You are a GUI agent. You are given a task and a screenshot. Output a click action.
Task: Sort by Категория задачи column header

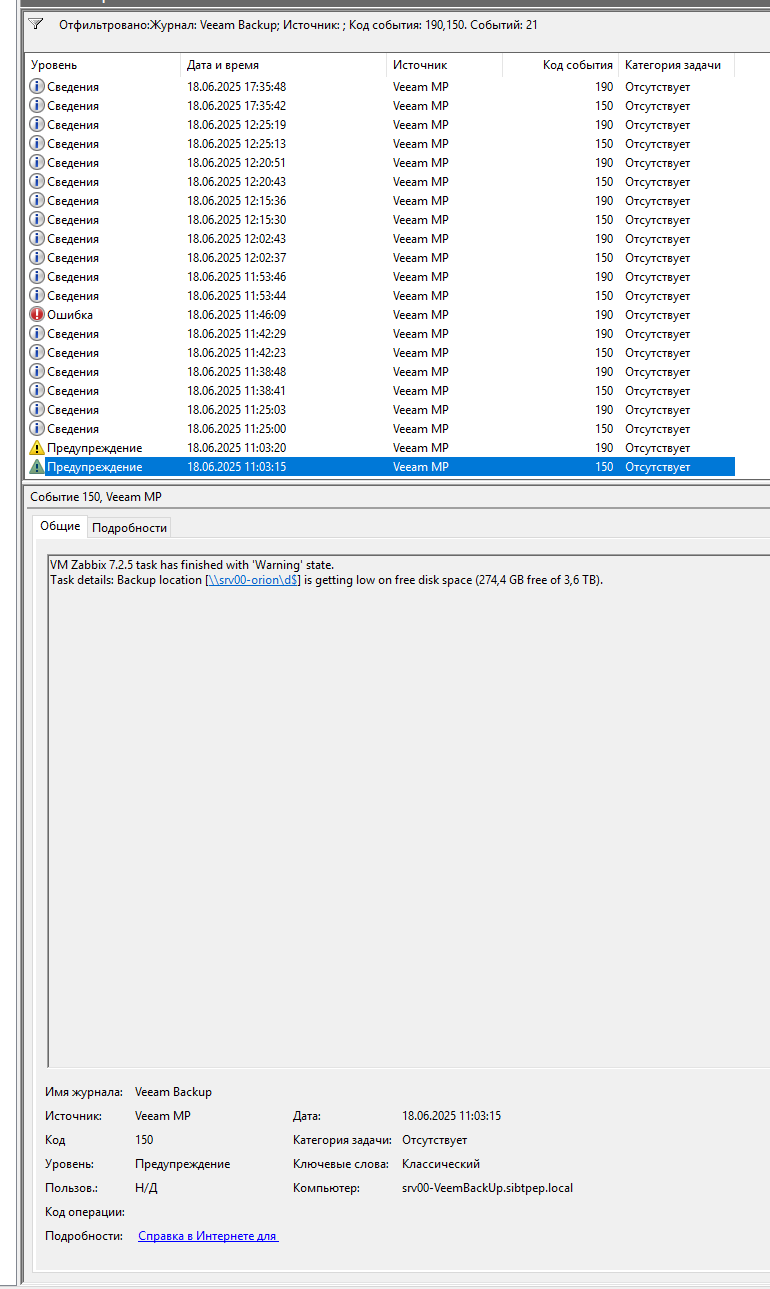[x=676, y=65]
